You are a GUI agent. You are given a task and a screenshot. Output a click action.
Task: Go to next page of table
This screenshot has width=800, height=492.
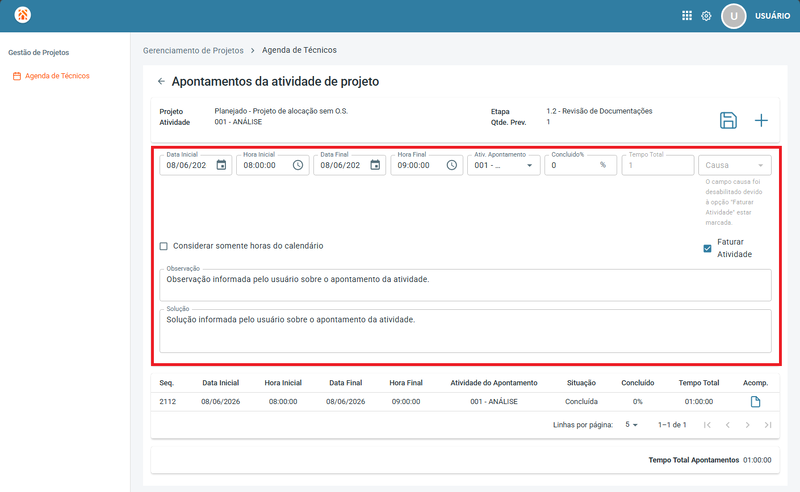click(x=747, y=425)
